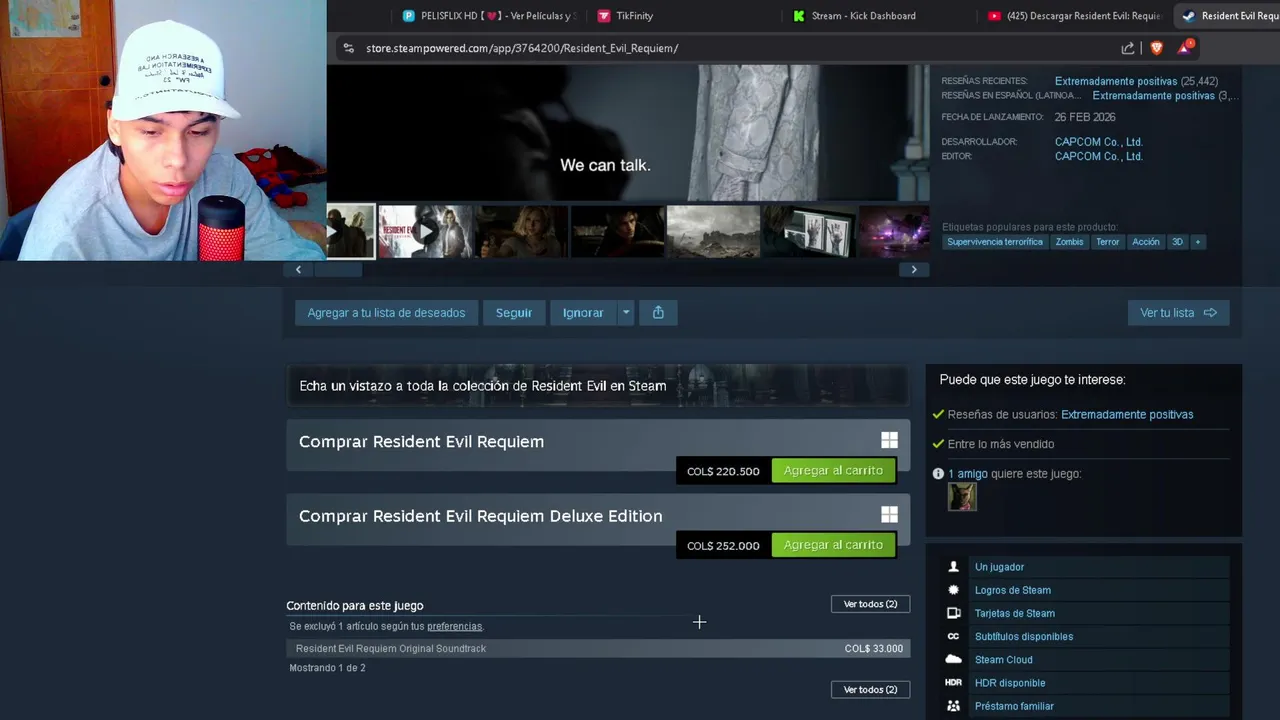Click the Acción tag
The height and width of the screenshot is (720, 1280).
click(x=1146, y=242)
